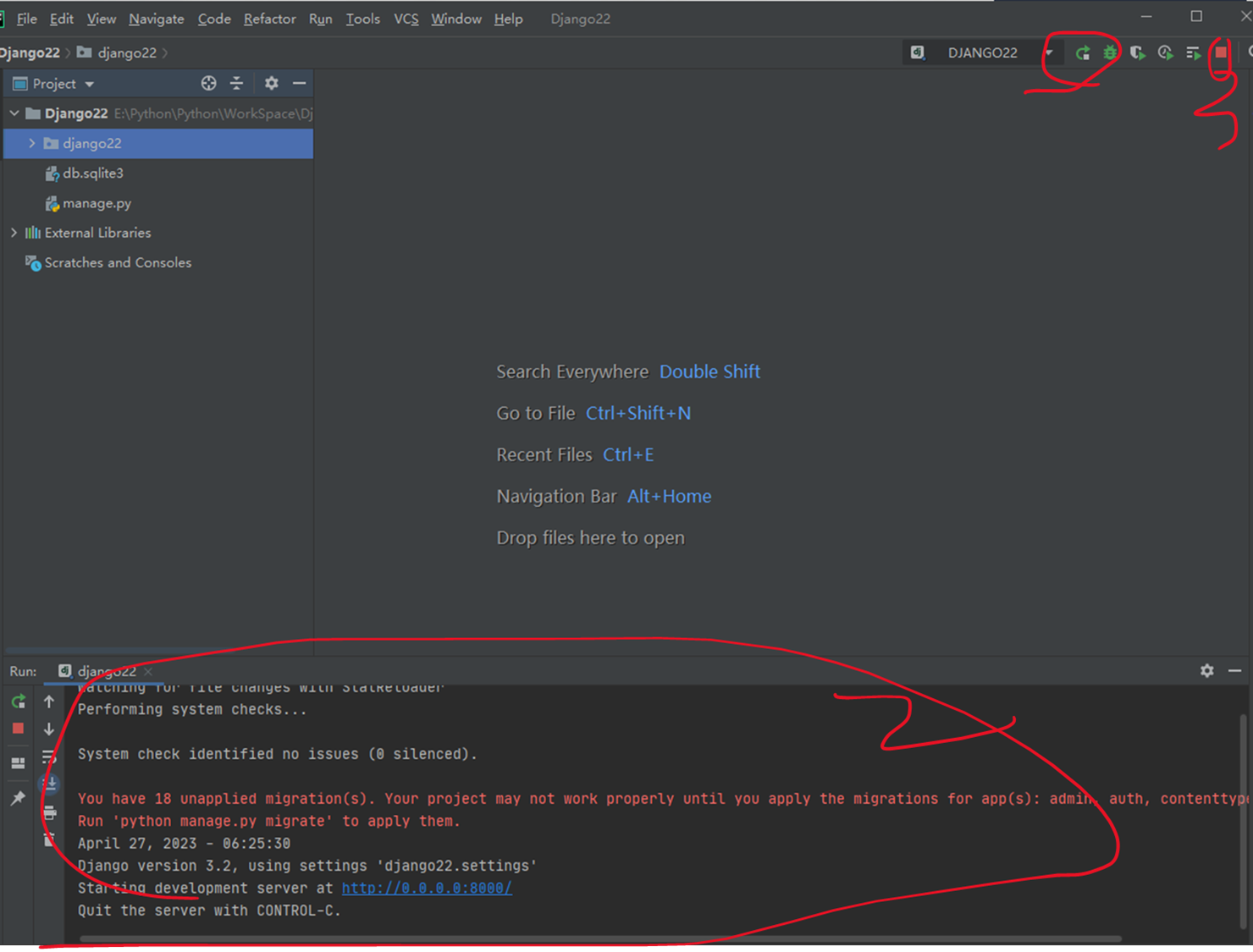Open the Edit menu
The width and height of the screenshot is (1253, 952).
pos(62,19)
